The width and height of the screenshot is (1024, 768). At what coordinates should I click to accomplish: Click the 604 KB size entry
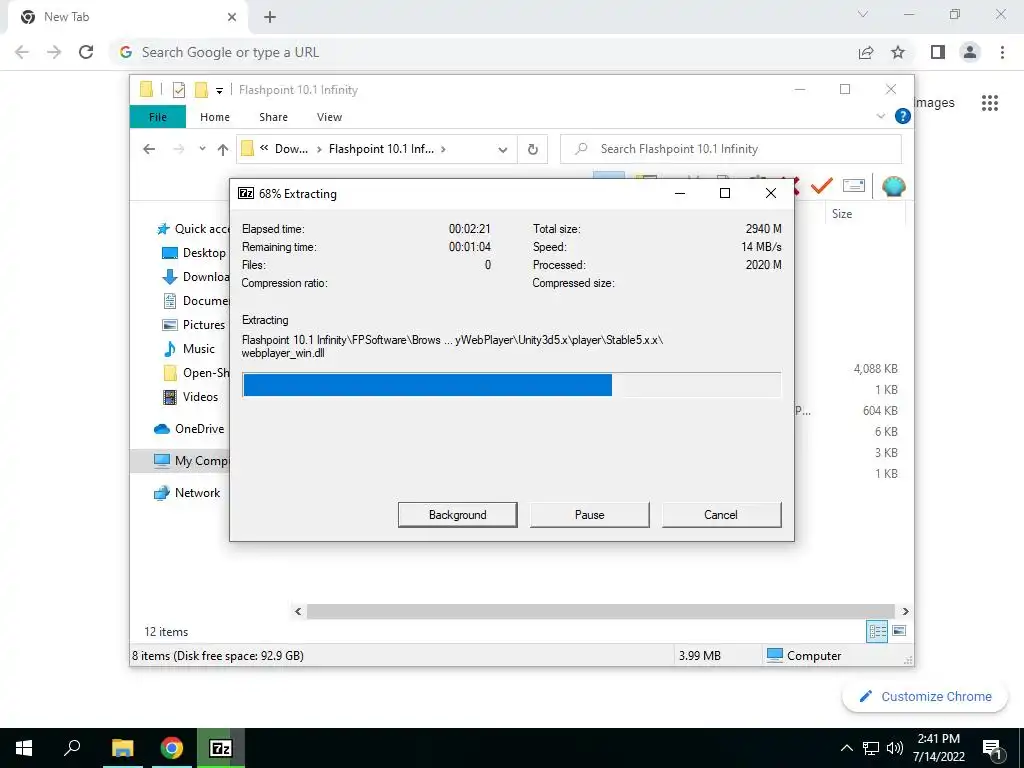(880, 411)
